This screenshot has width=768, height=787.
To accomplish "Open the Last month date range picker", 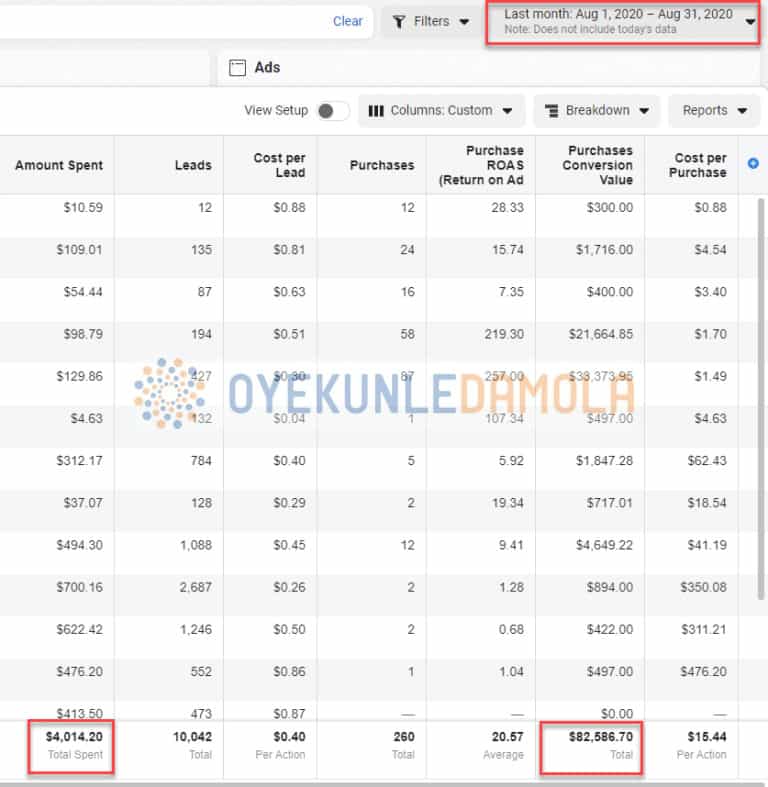I will pos(622,22).
